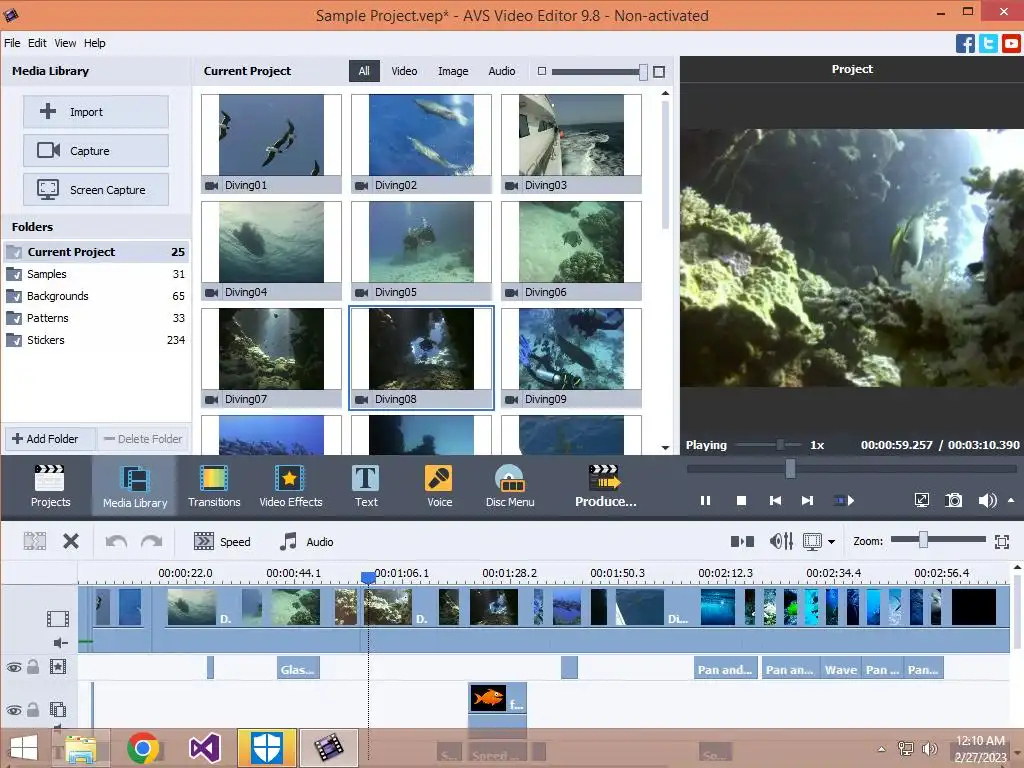The width and height of the screenshot is (1024, 768).
Task: Open the Transitions panel
Action: pos(214,486)
